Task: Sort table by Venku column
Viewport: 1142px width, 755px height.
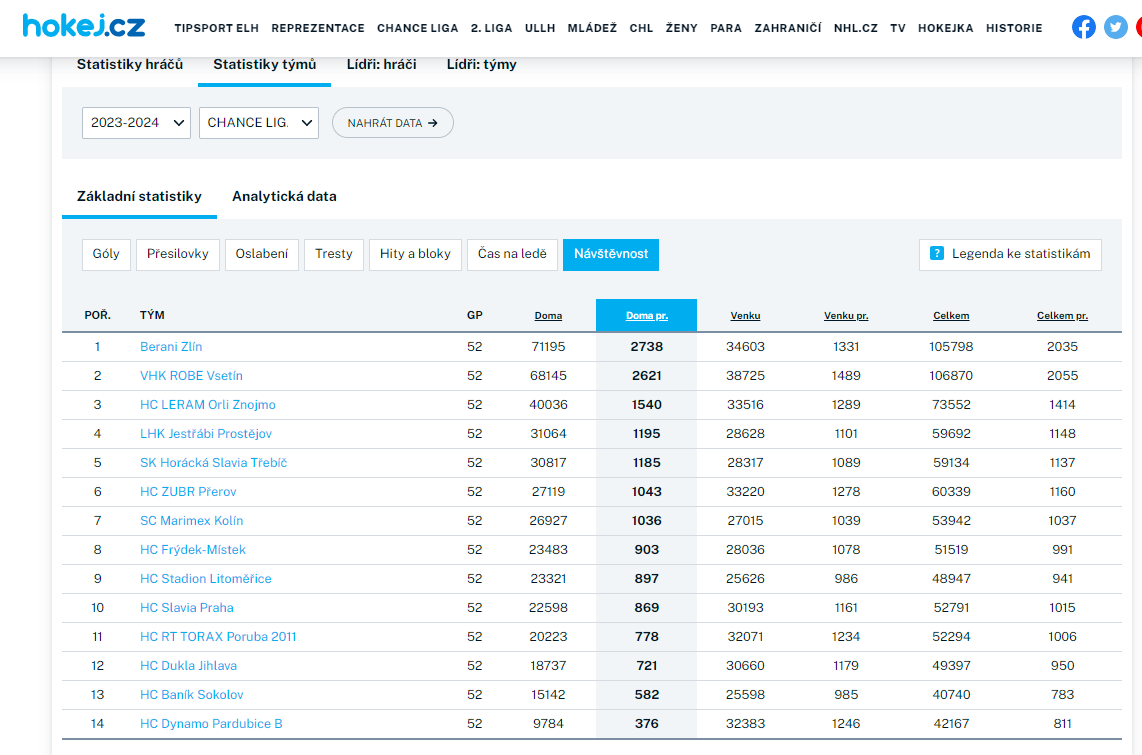Action: click(x=745, y=316)
